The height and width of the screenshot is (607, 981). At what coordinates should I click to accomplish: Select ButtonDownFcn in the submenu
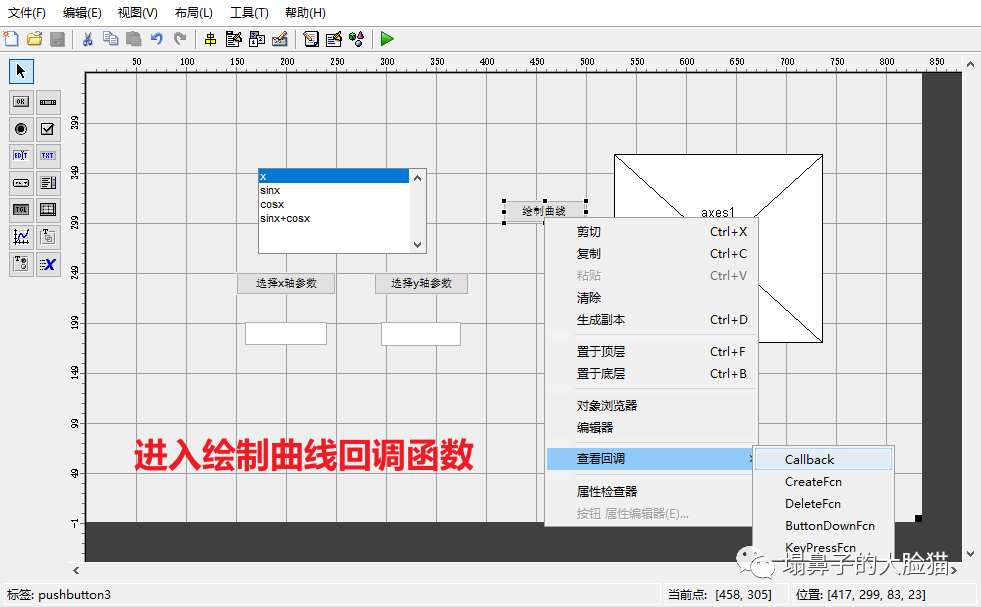823,526
